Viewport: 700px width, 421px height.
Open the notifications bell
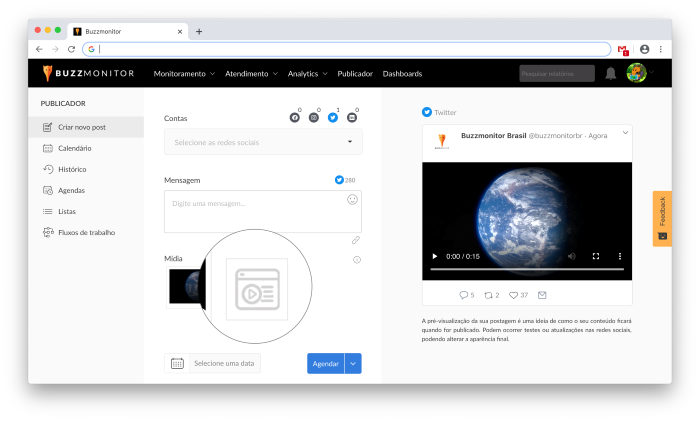click(611, 73)
